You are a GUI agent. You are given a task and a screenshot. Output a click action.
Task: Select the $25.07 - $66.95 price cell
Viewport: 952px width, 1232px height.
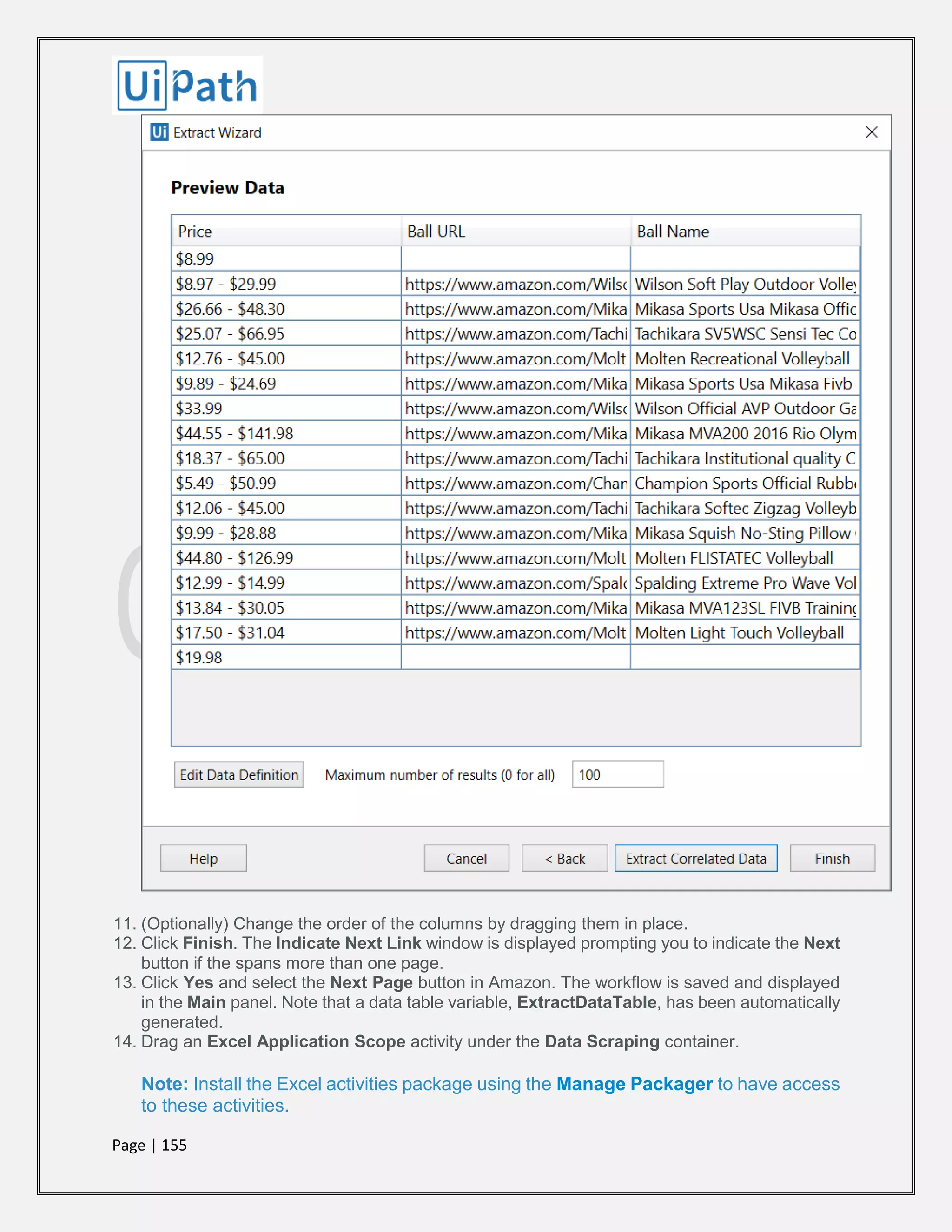click(286, 333)
